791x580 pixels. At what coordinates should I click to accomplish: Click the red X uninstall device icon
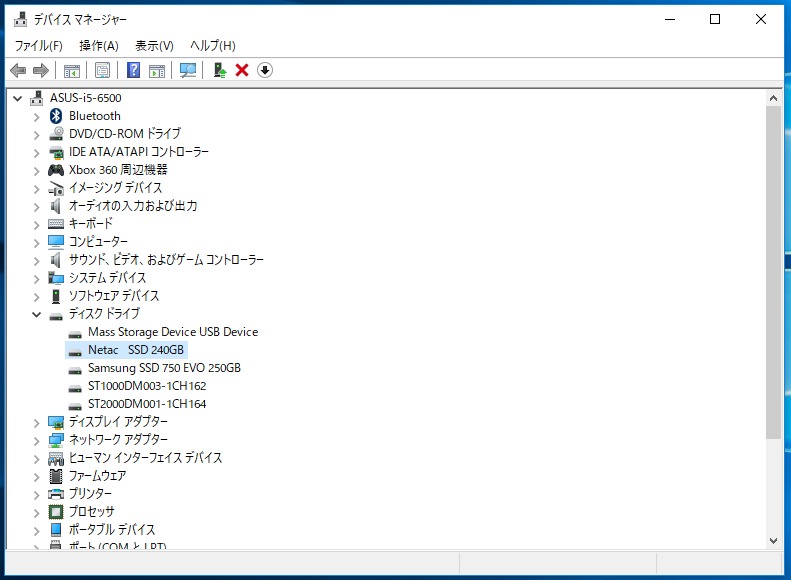click(242, 70)
